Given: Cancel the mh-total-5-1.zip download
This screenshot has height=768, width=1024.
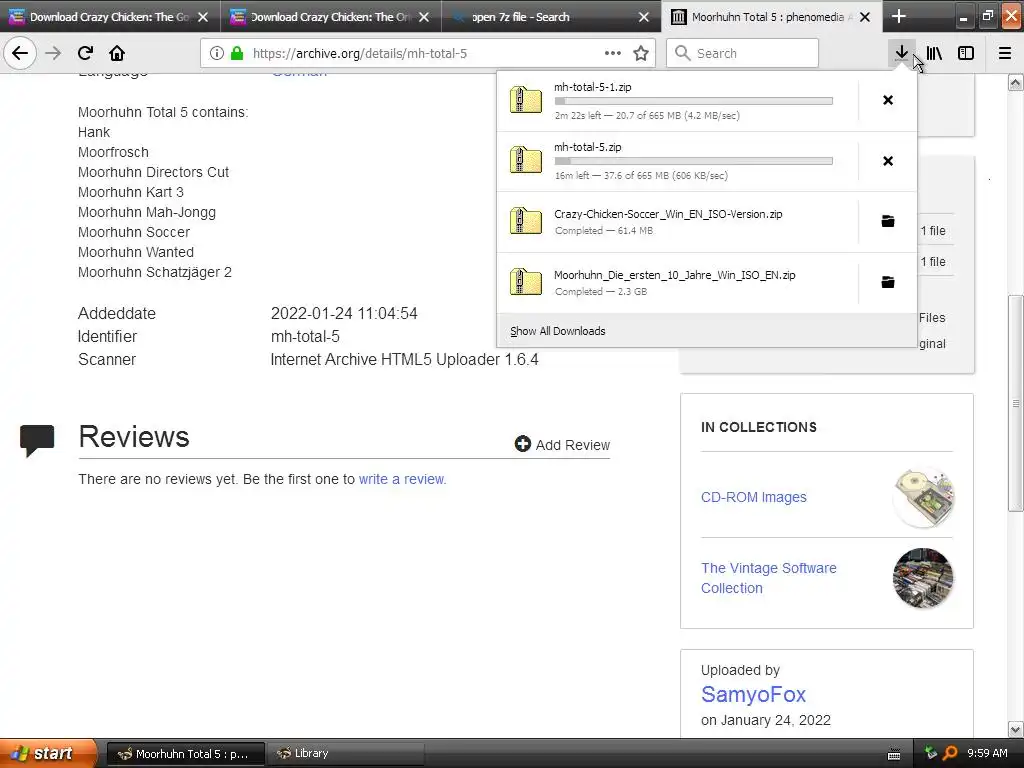Looking at the screenshot, I should (x=888, y=100).
